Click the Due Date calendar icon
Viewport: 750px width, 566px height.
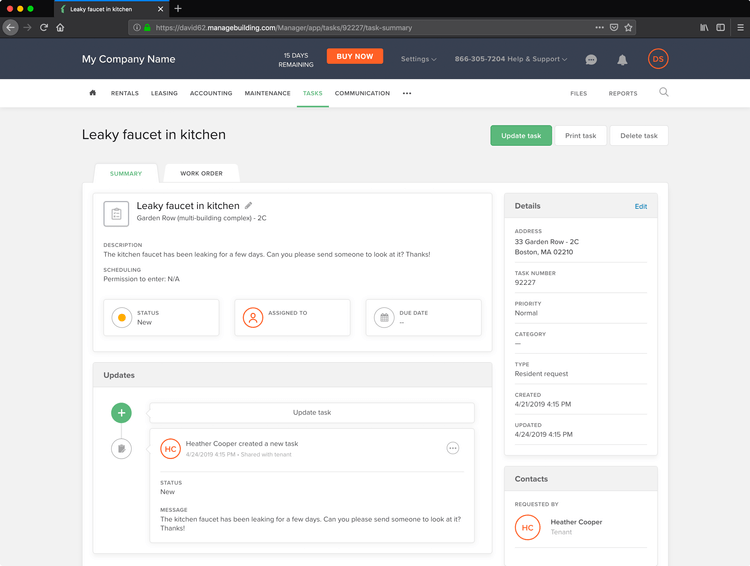[383, 318]
